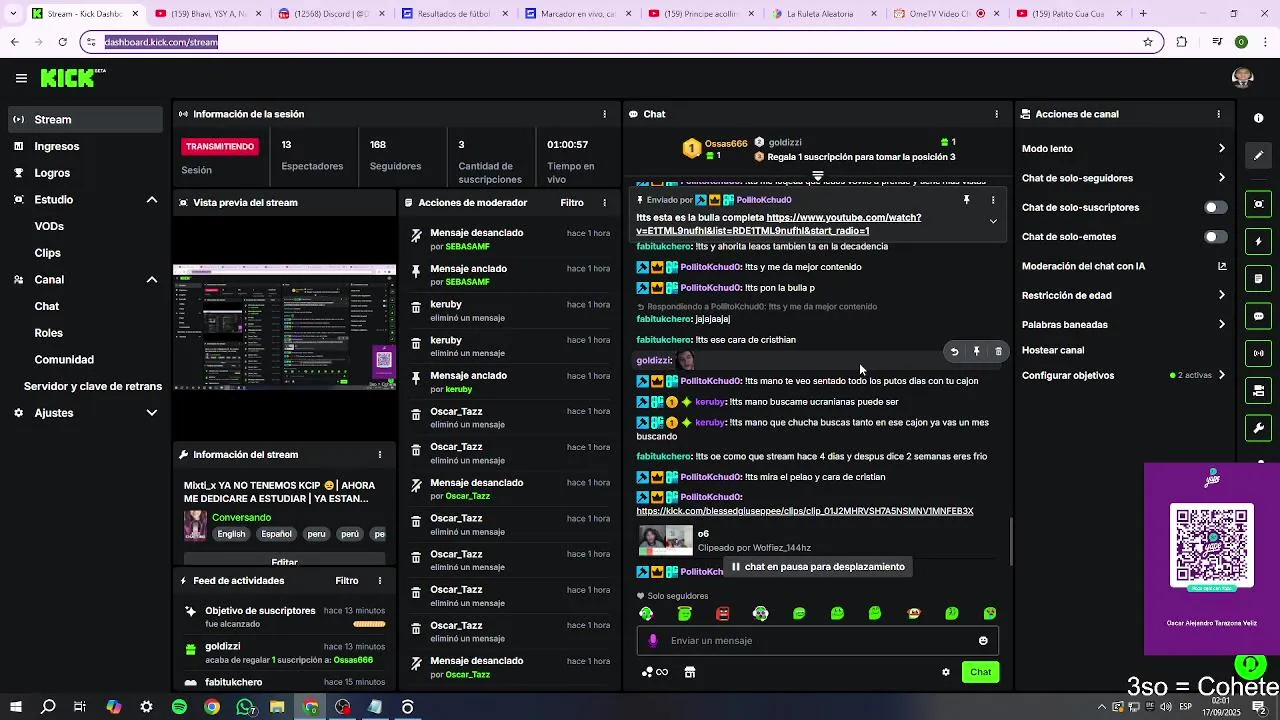1280x720 pixels.
Task: Expand the pinned message chevron
Action: (x=992, y=222)
